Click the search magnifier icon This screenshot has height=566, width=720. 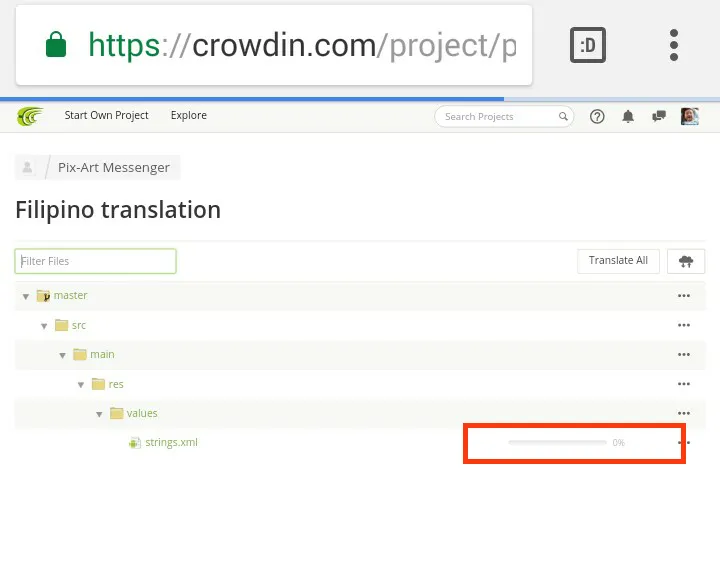point(563,117)
